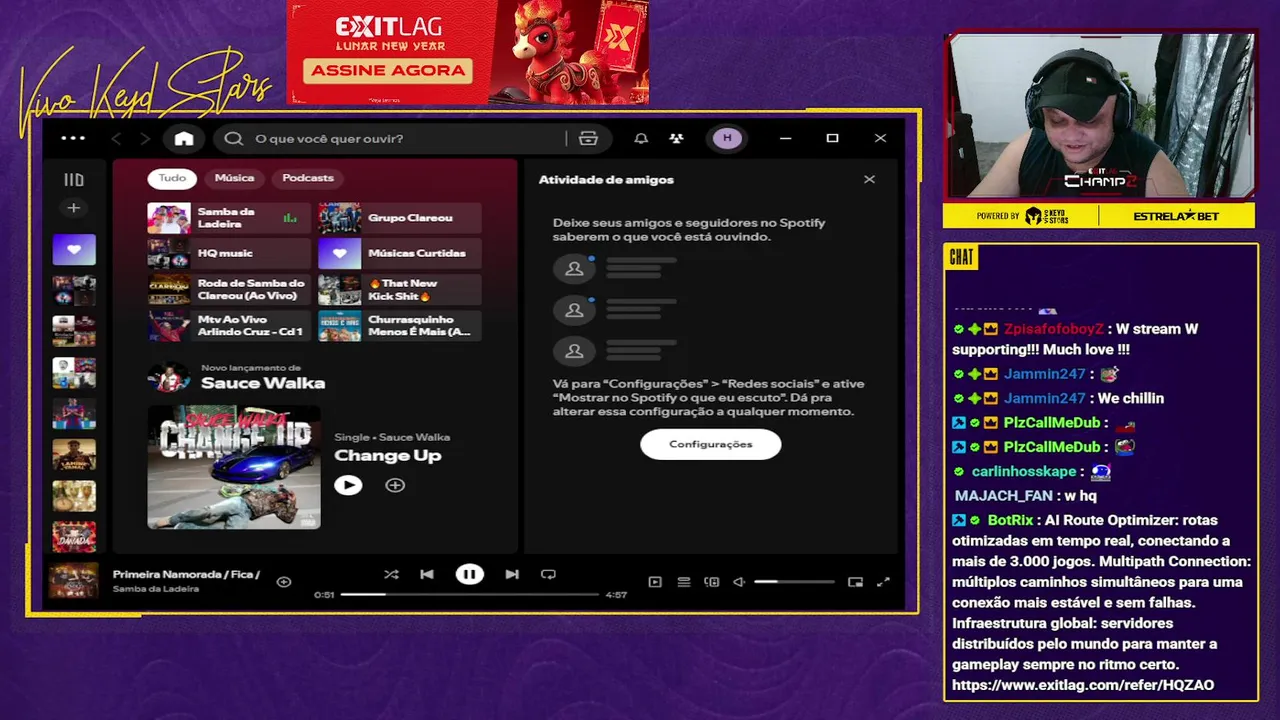Open 'Roda de Samba do Clareou (Ao Vivo)'

(x=229, y=290)
